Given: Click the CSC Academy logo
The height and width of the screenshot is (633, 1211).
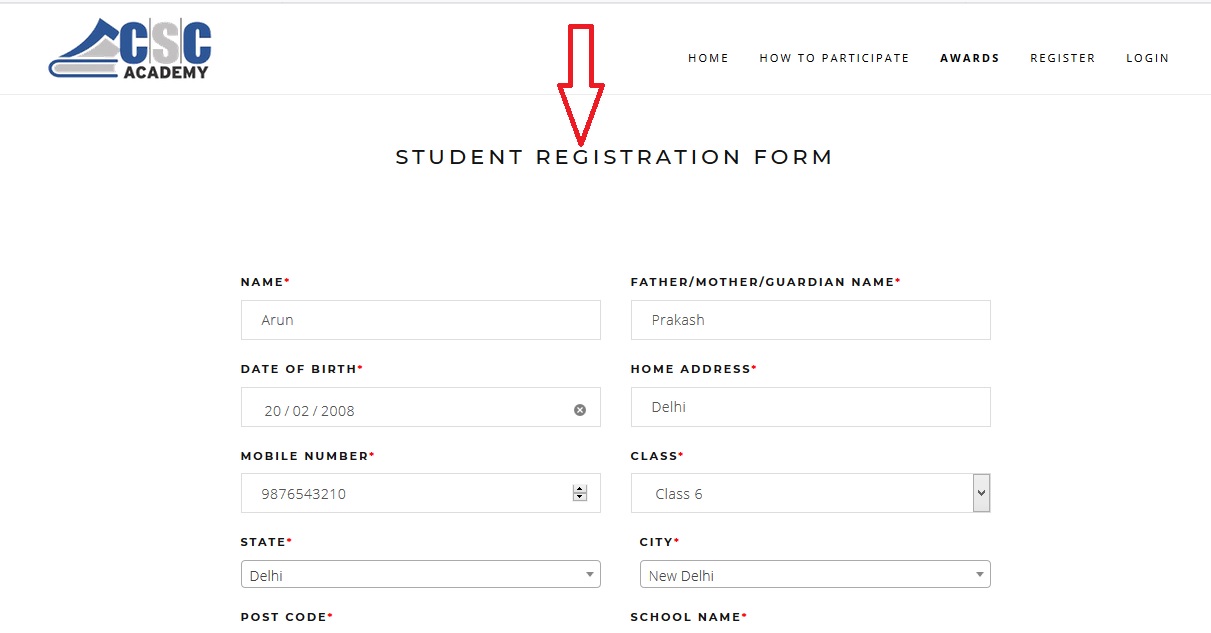Looking at the screenshot, I should (x=130, y=48).
